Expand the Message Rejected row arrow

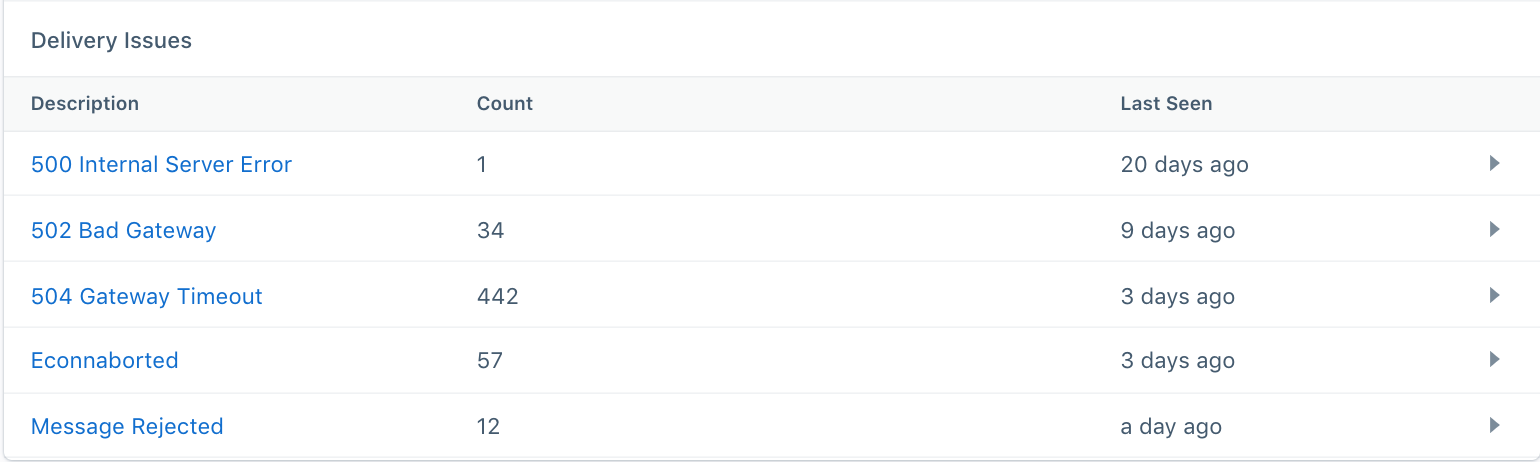1495,425
